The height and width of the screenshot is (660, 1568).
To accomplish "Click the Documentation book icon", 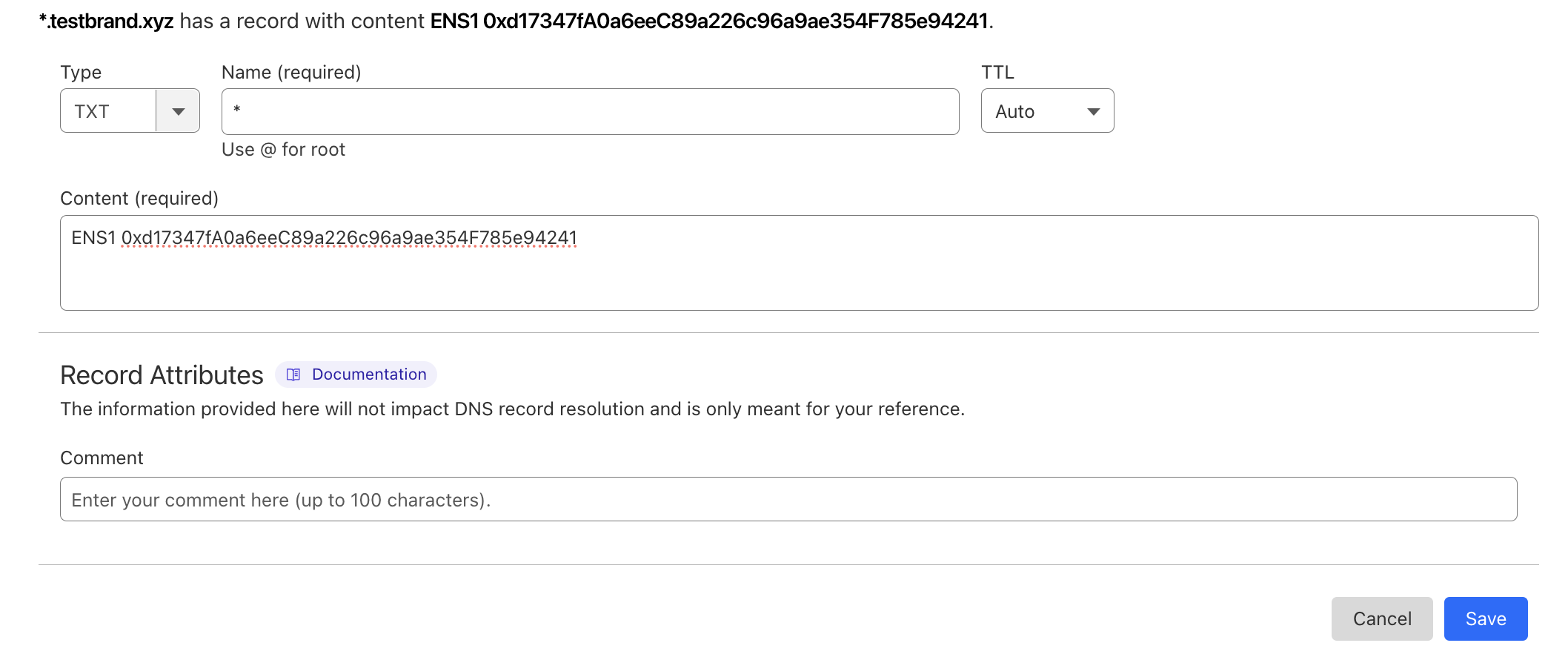I will pos(293,374).
